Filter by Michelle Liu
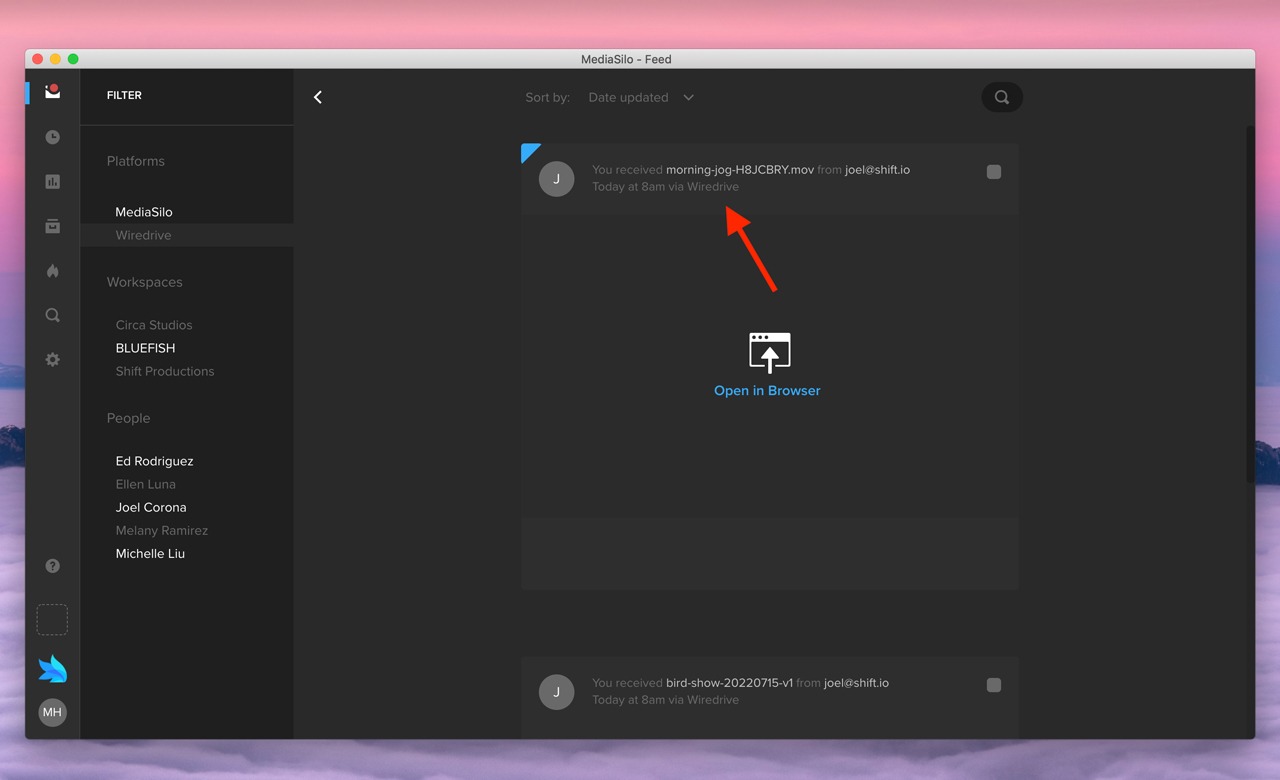1280x780 pixels. point(150,553)
